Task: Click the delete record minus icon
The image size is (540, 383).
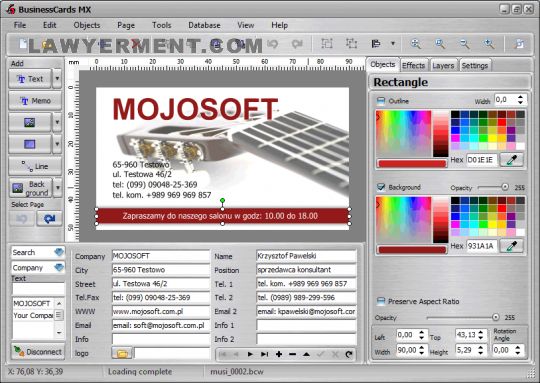Action: 292,354
